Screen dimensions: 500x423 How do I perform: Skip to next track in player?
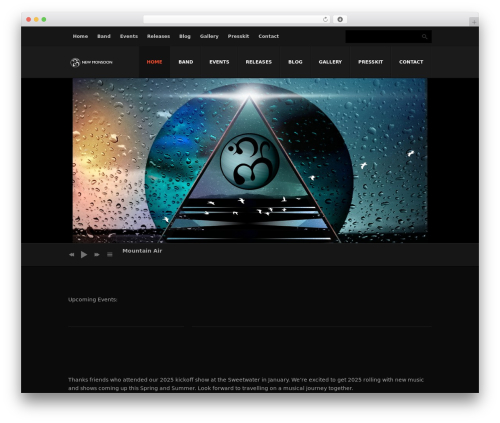tap(97, 255)
